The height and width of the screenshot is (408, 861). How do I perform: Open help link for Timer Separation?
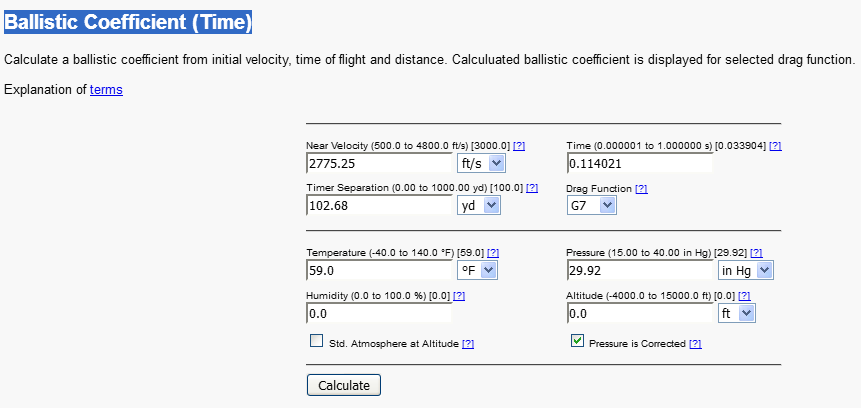pyautogui.click(x=532, y=188)
